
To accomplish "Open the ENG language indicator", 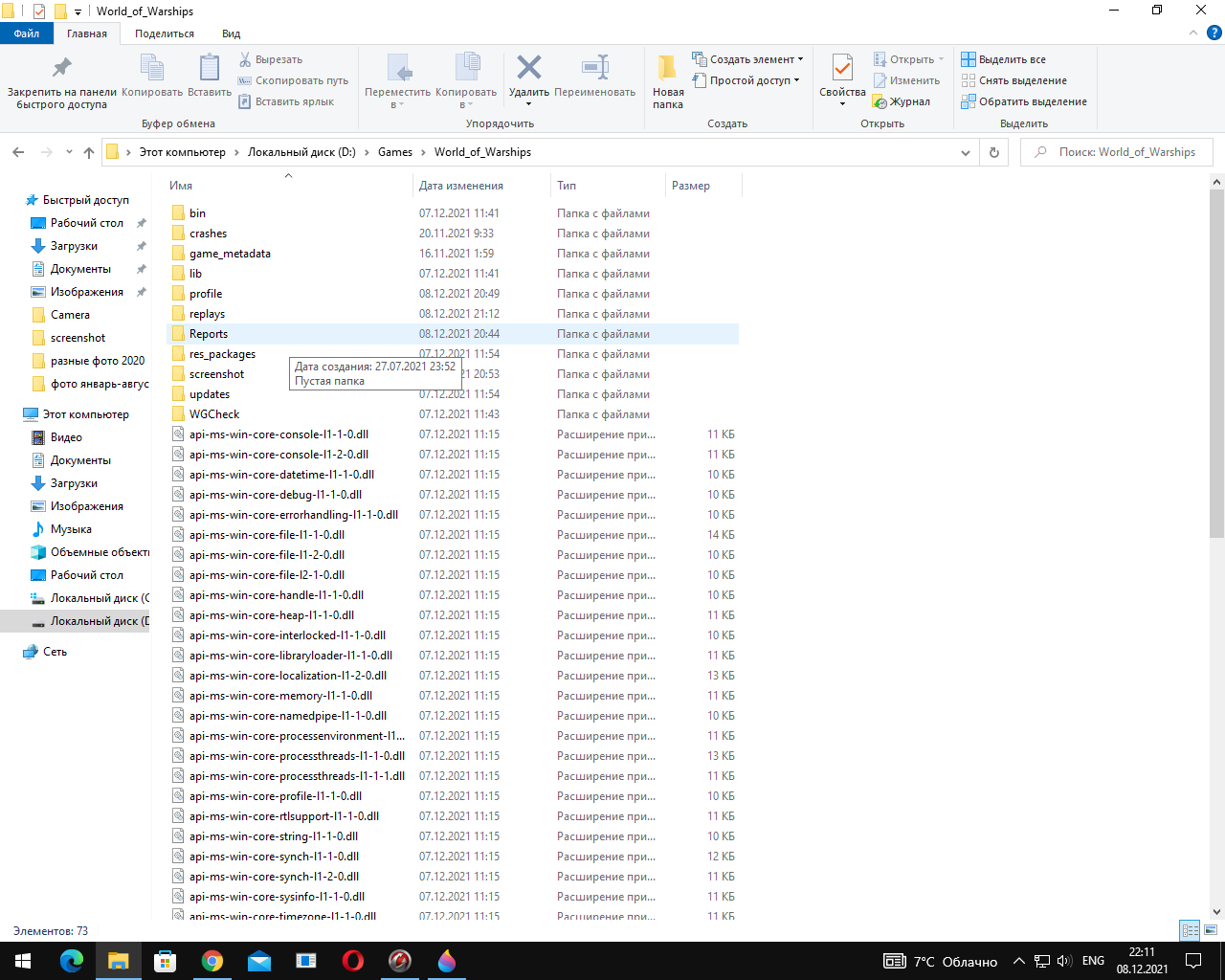I will coord(1093,961).
